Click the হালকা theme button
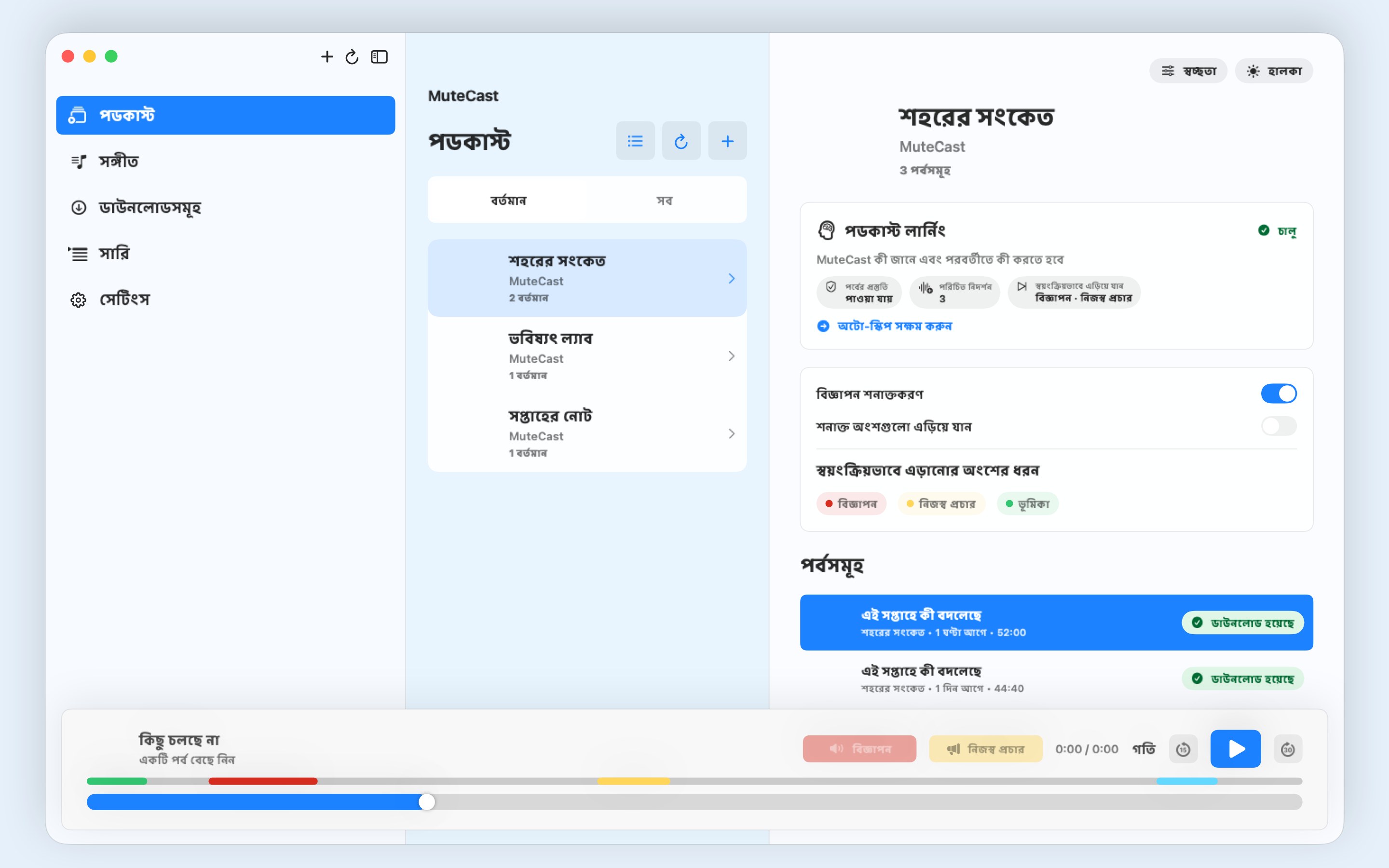Viewport: 1389px width, 868px height. [x=1274, y=70]
